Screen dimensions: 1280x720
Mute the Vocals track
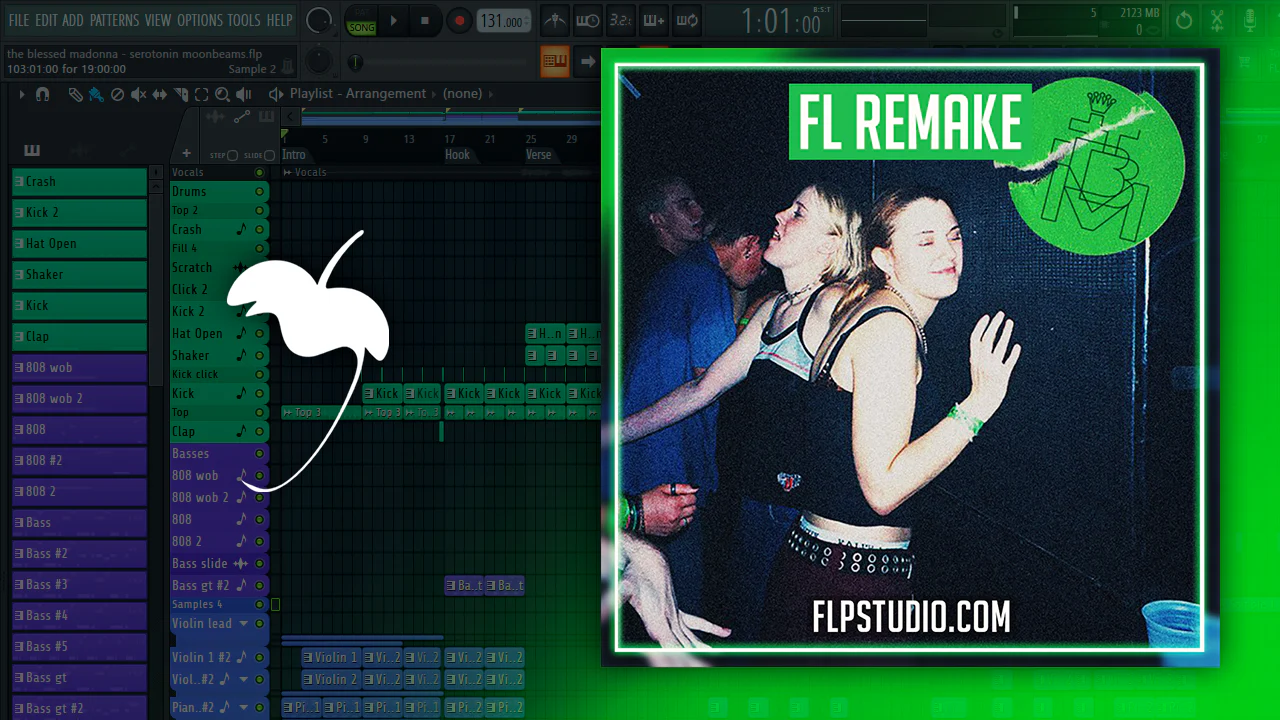click(x=260, y=172)
